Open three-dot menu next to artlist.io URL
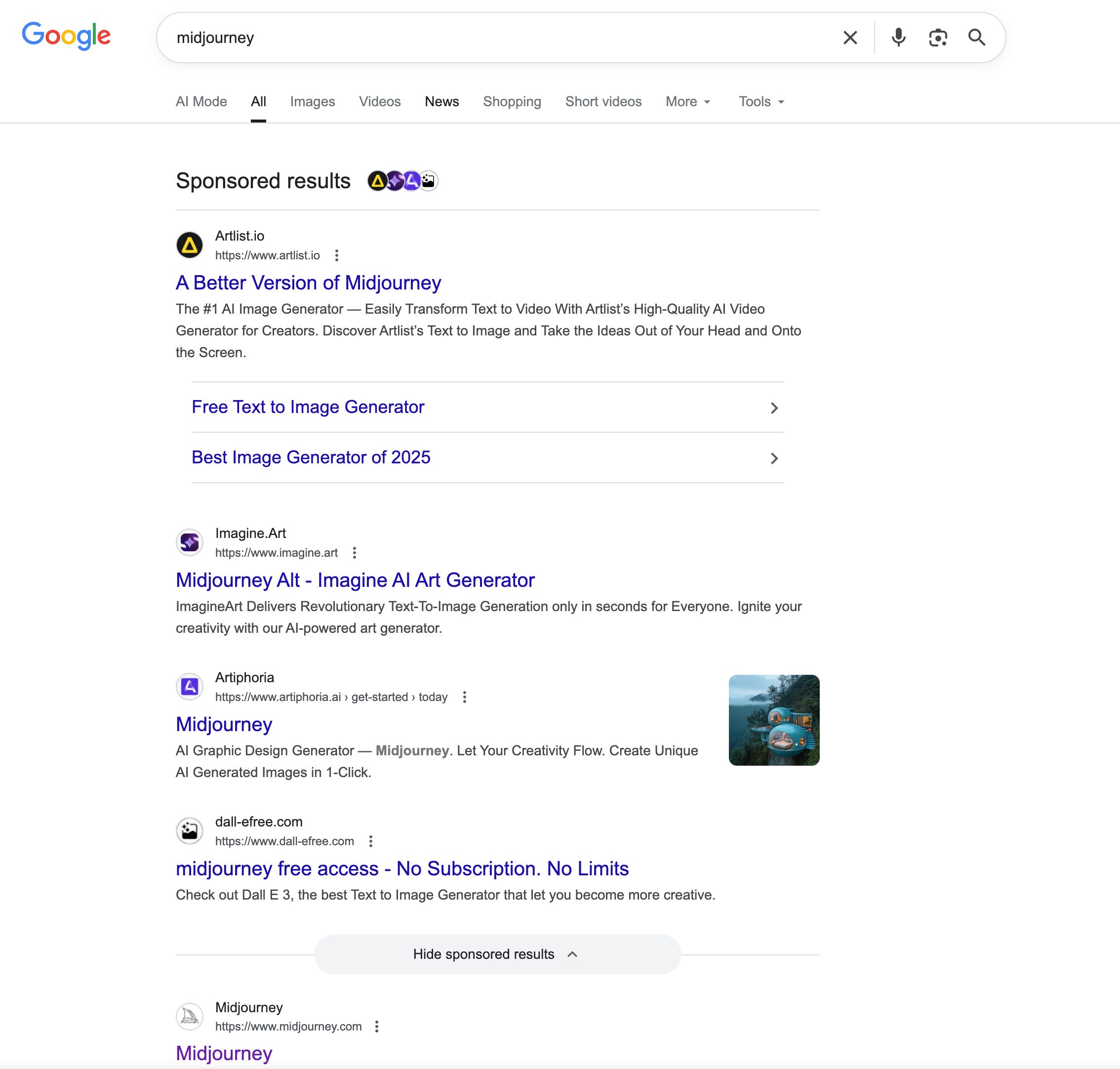 click(337, 255)
